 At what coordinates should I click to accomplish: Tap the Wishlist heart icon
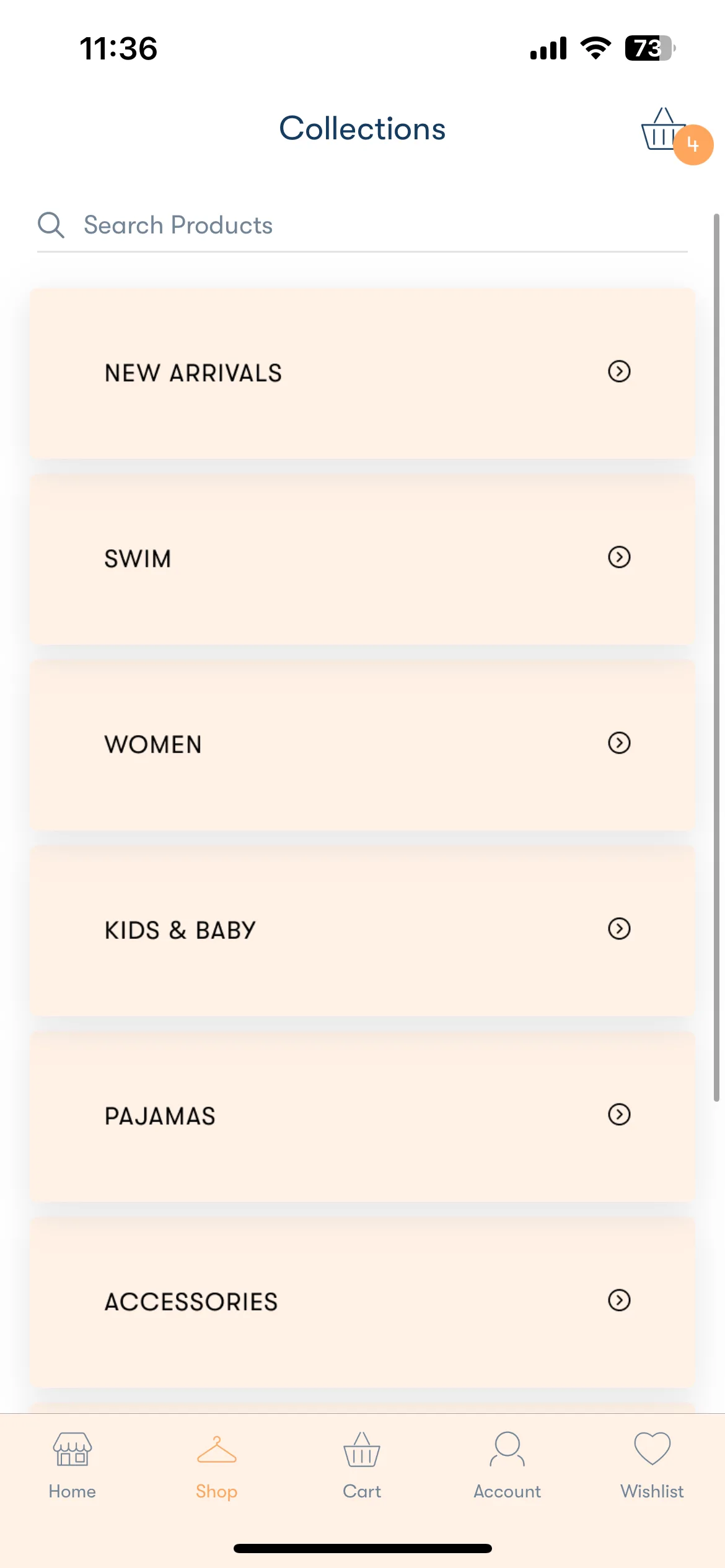[652, 1448]
